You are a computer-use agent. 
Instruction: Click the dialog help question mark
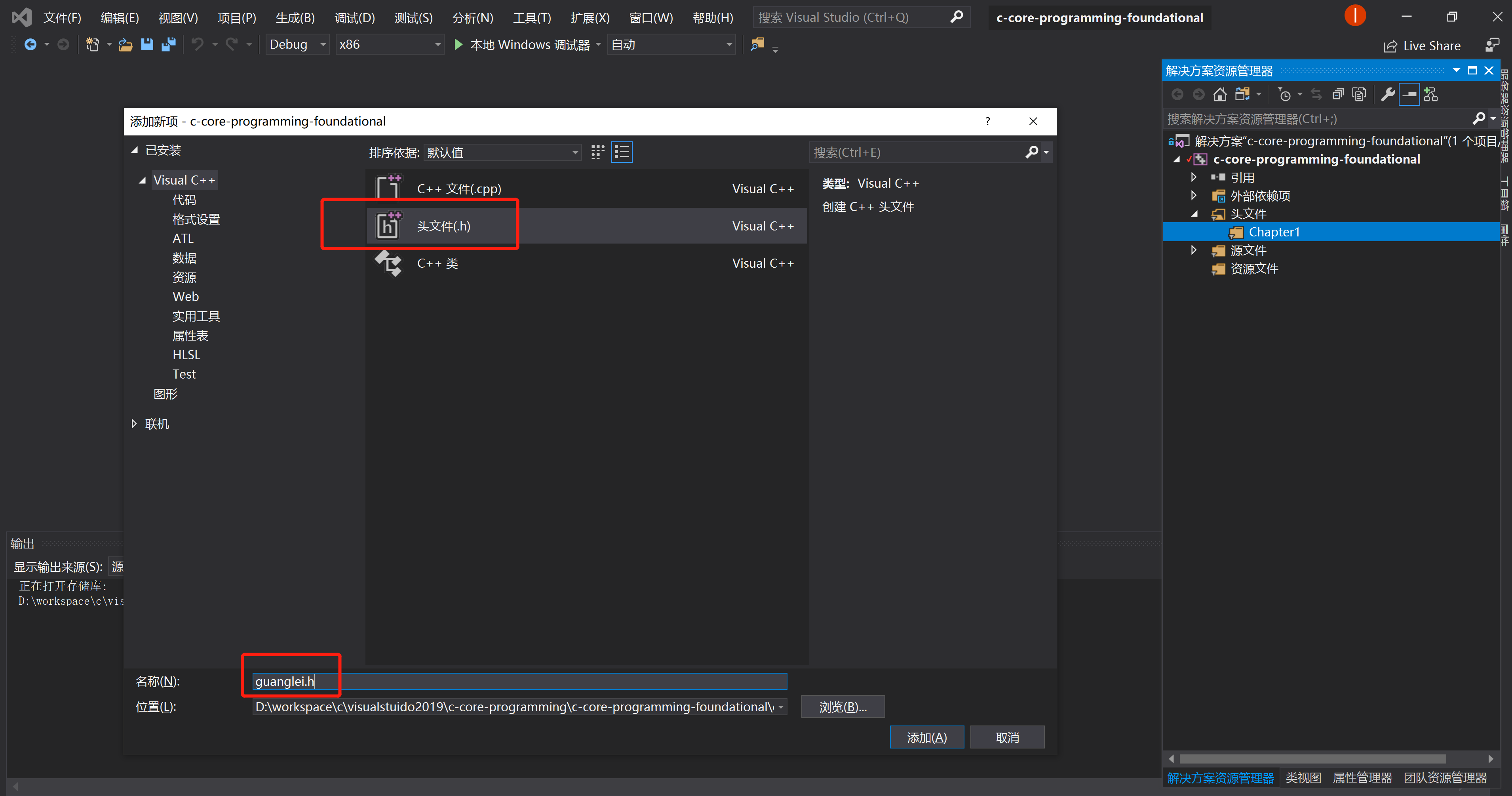point(987,121)
